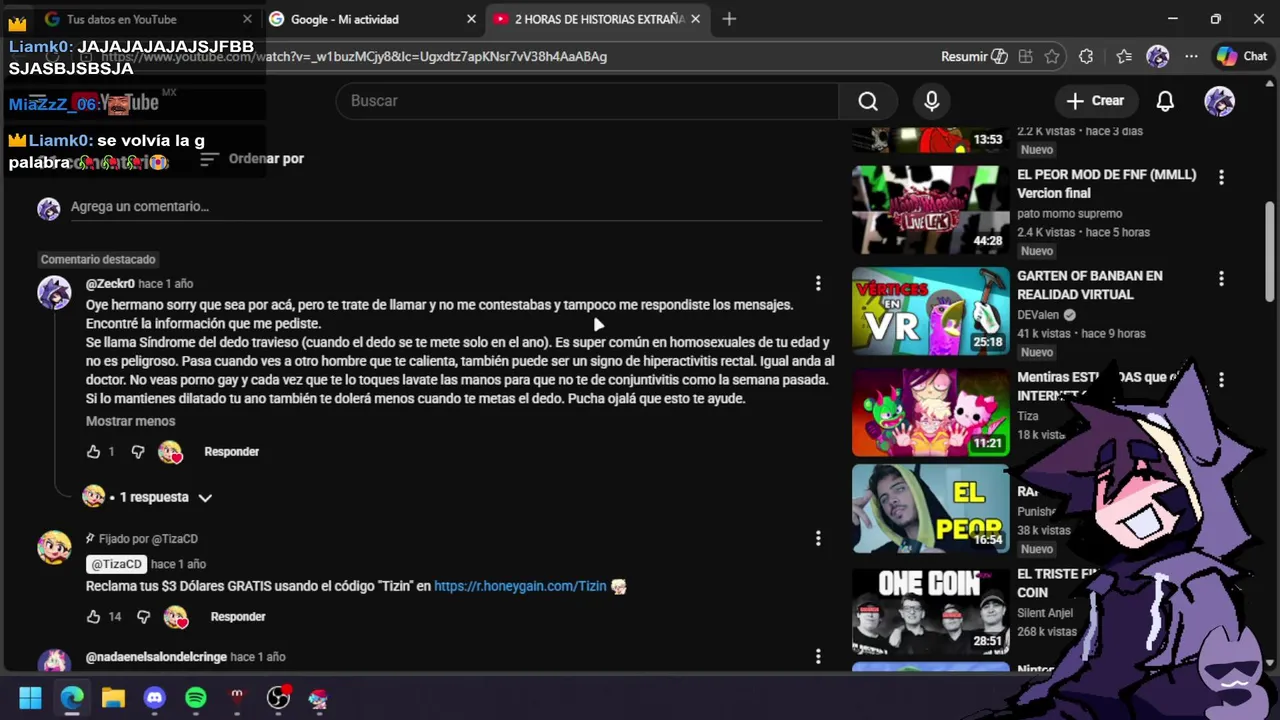Open Copilot Chat button
This screenshot has width=1280, height=720.
[1242, 57]
